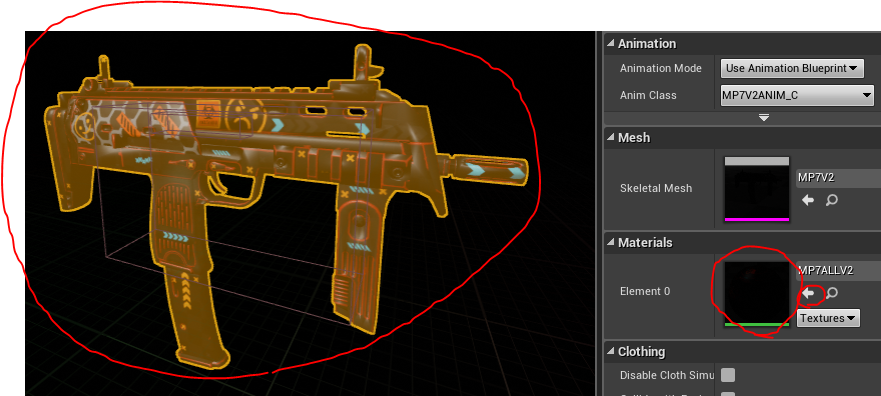This screenshot has height=396, width=881.
Task: Click the Animation Mode label
Action: coord(661,69)
